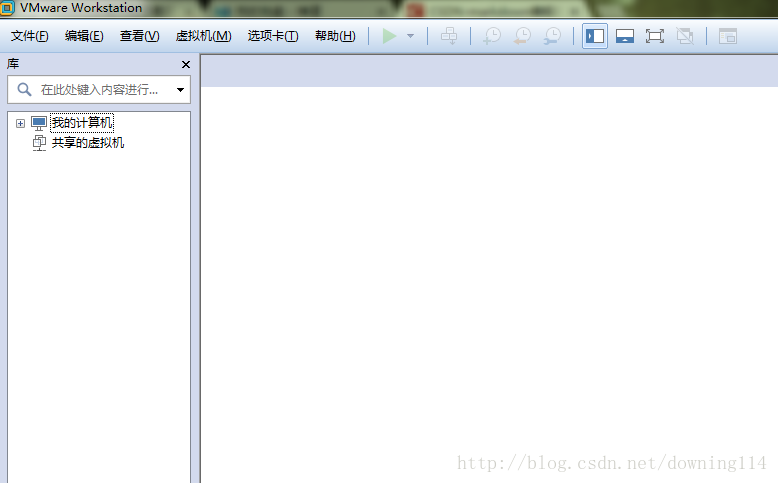Screen dimensions: 778x483
Task: Expand the 我的计算机 tree node
Action: coord(20,123)
